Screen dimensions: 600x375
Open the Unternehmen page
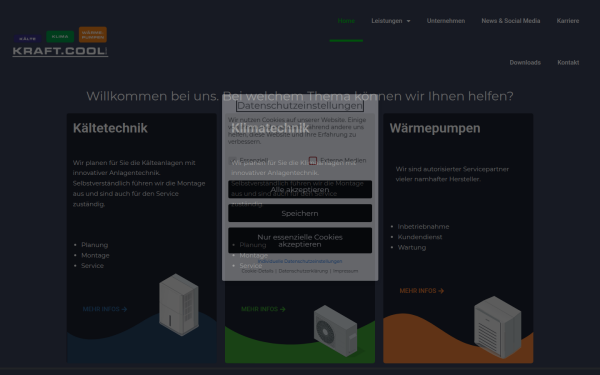pos(446,21)
